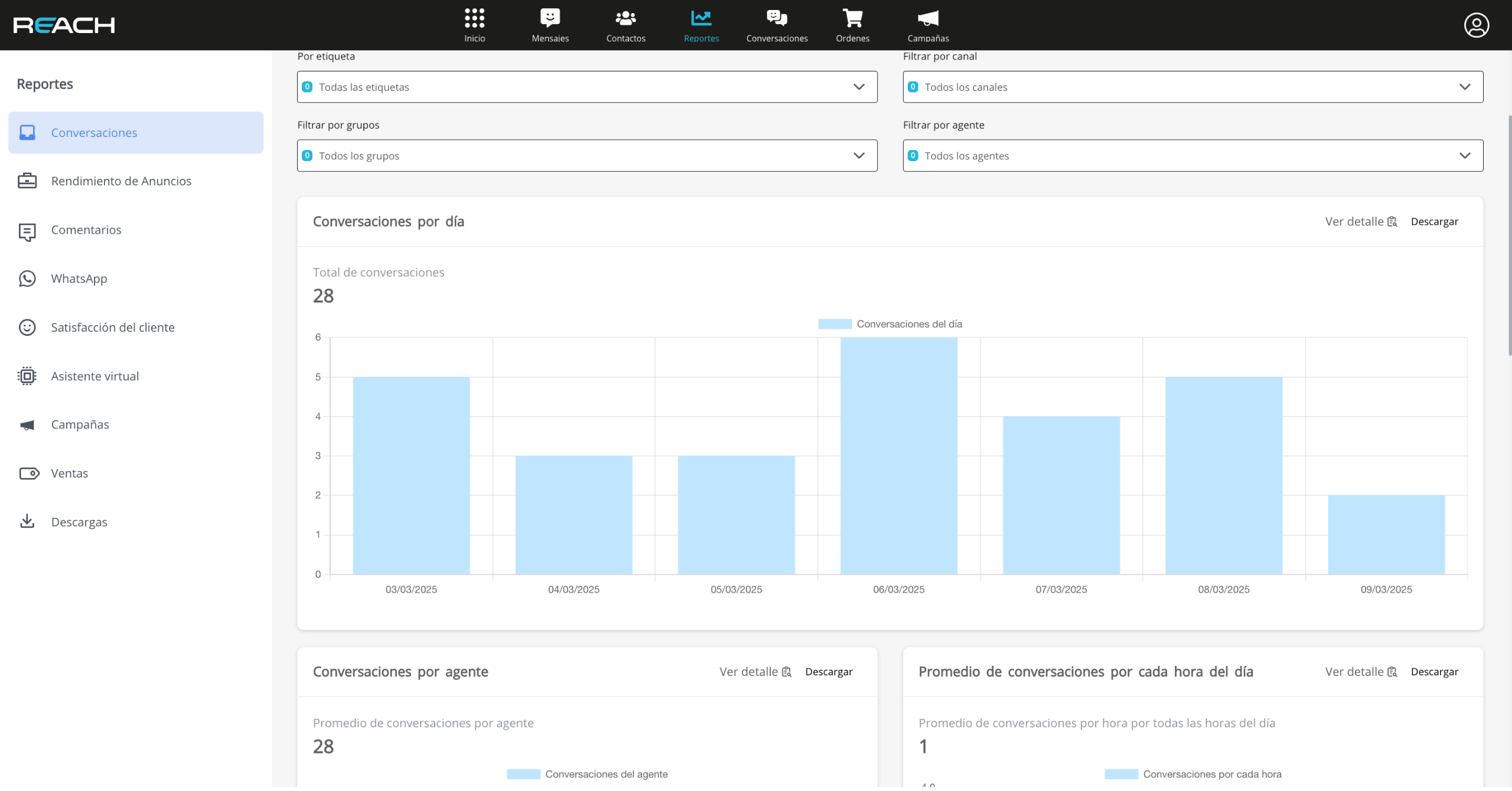Image resolution: width=1512 pixels, height=791 pixels.
Task: Toggle Conversaciones del agente legend series
Action: click(587, 774)
